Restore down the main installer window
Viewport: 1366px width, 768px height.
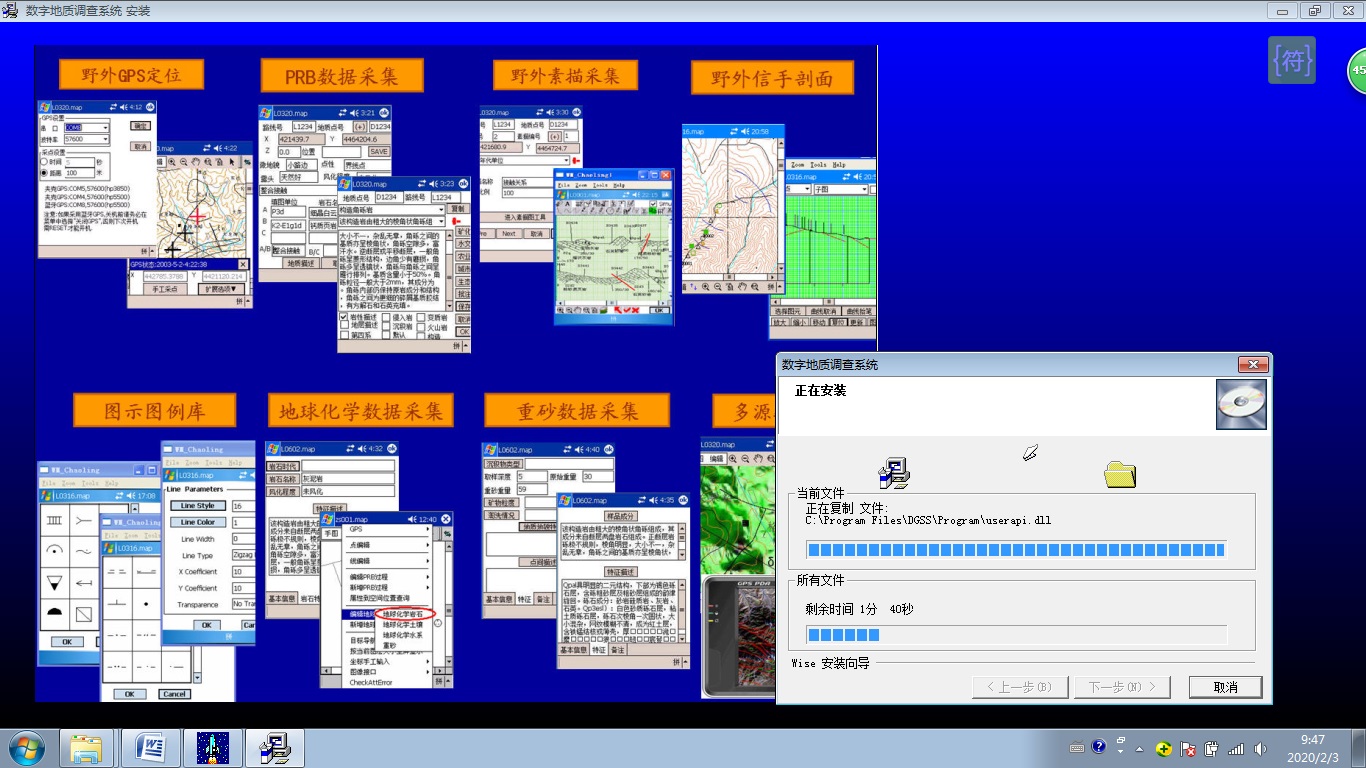click(x=1314, y=10)
